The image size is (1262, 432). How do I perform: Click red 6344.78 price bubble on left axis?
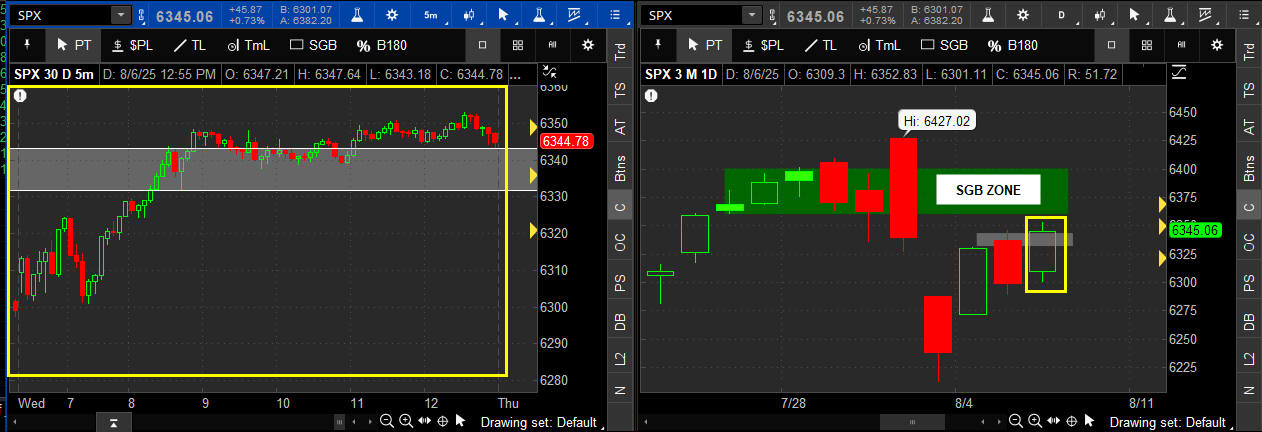click(567, 142)
